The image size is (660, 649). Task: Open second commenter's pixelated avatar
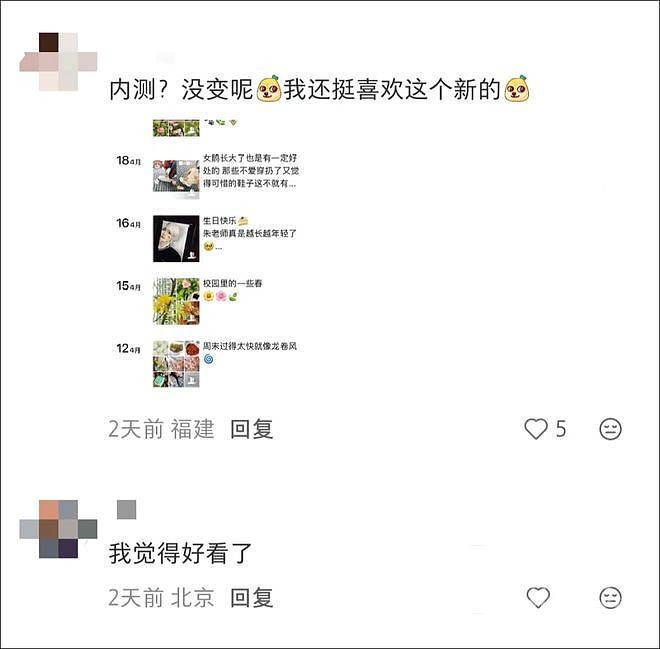pos(59,529)
